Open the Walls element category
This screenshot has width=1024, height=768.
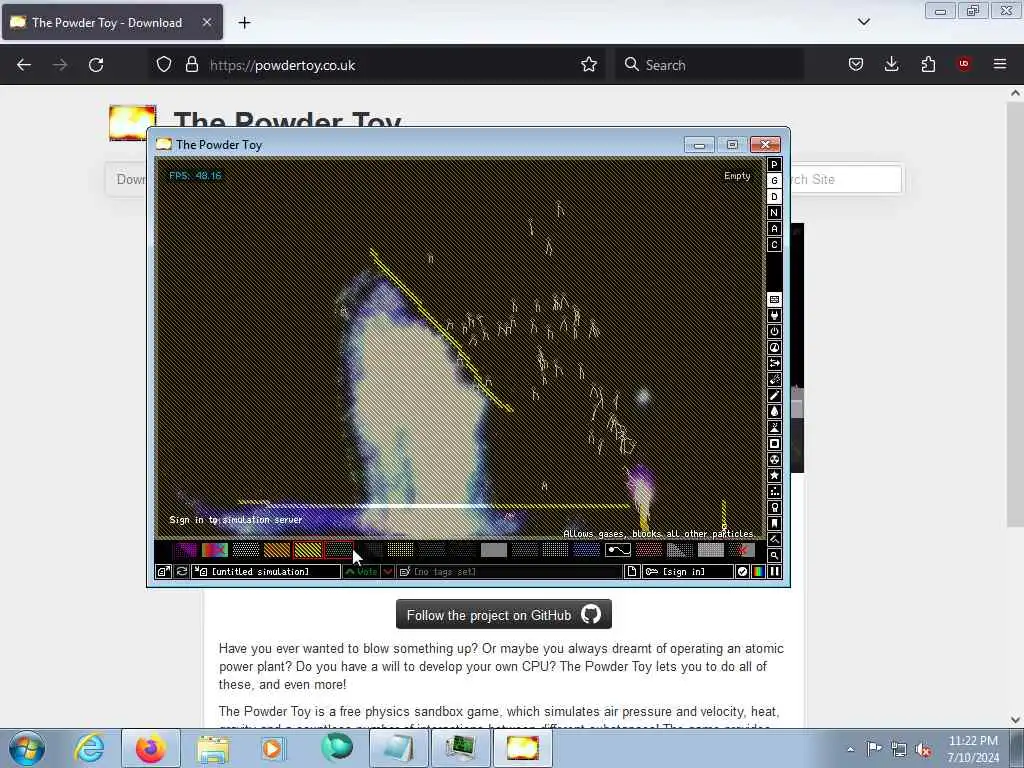pyautogui.click(x=774, y=299)
